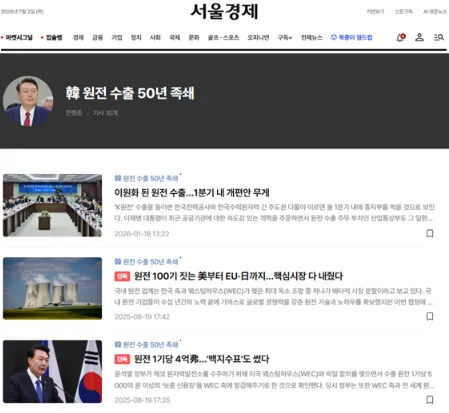This screenshot has height=413, width=449.
Task: Go to the 금융 section
Action: pos(98,37)
